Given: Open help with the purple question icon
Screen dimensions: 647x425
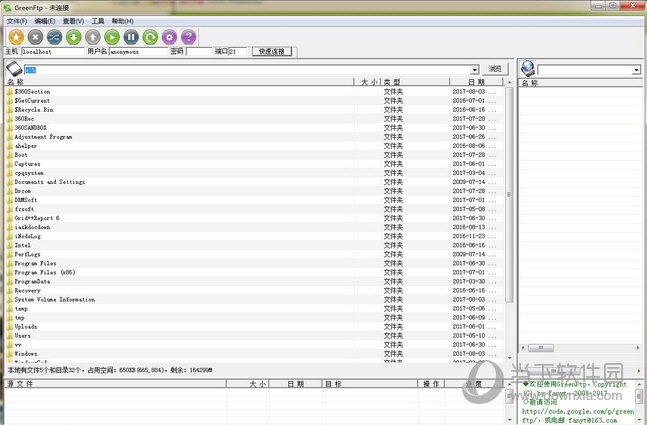Looking at the screenshot, I should point(188,36).
